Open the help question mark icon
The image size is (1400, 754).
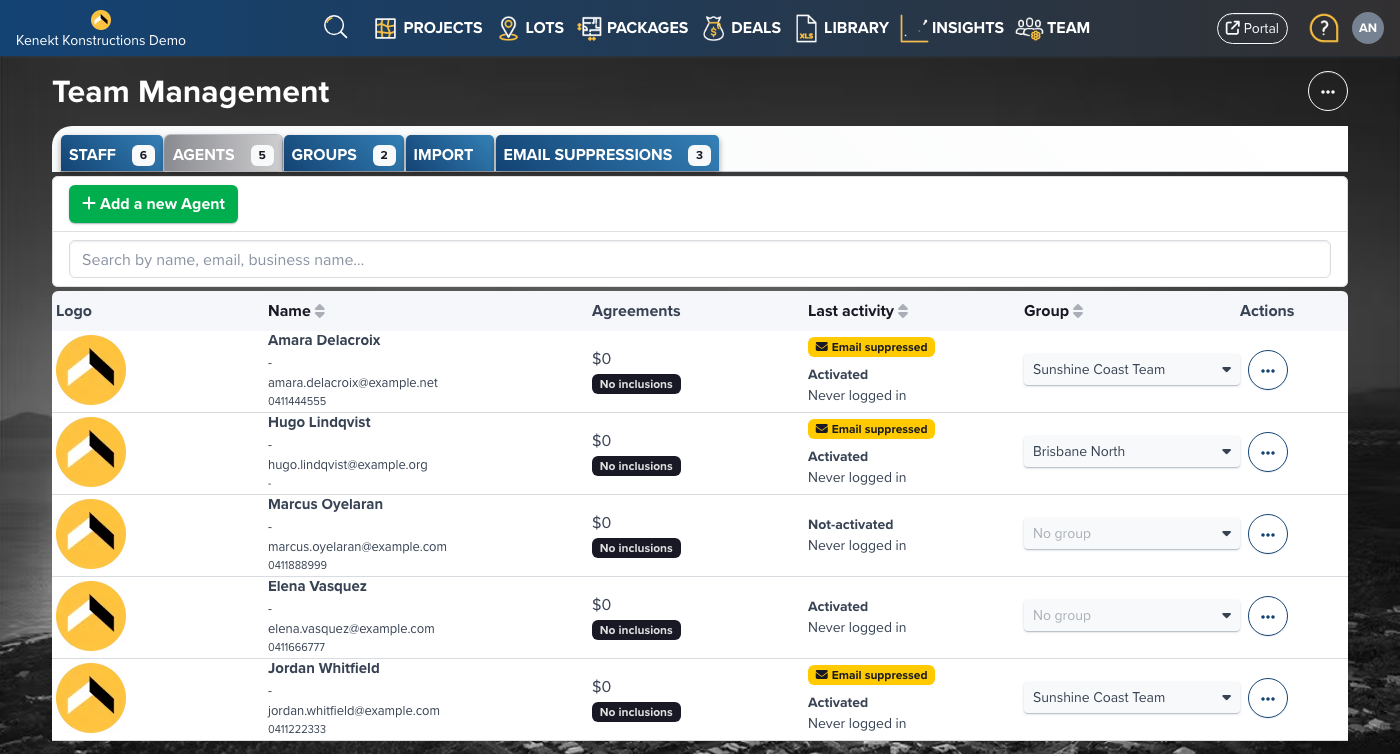click(1324, 28)
